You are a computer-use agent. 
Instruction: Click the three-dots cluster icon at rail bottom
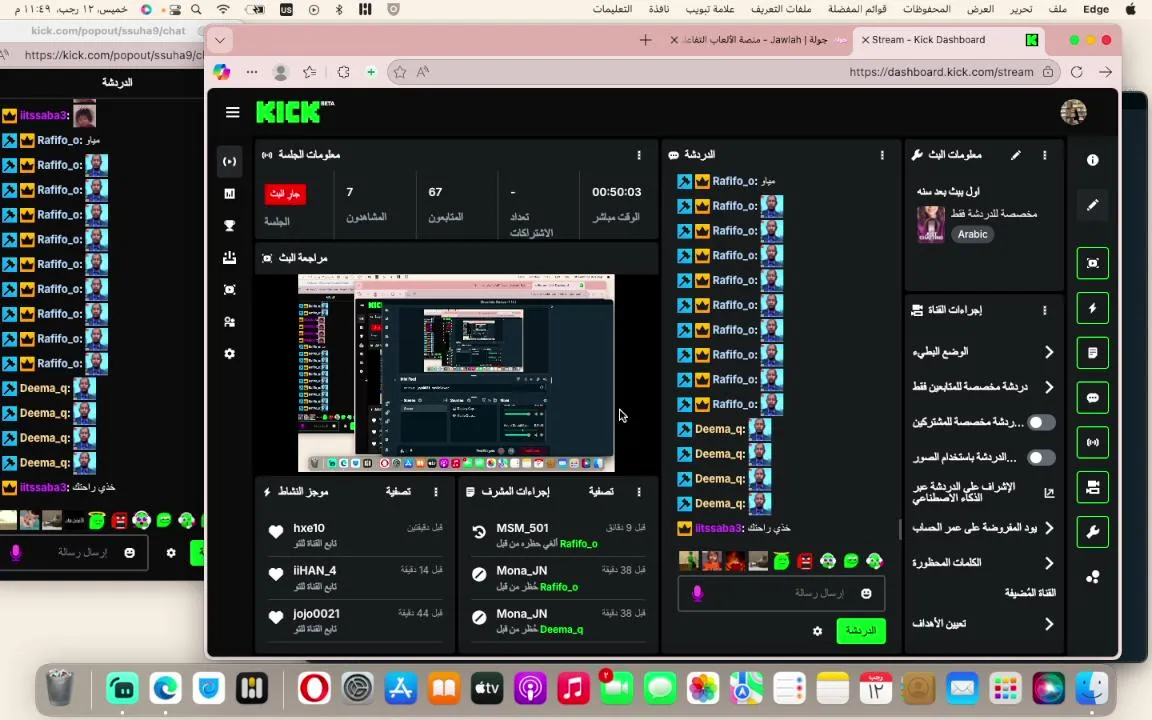point(1092,577)
